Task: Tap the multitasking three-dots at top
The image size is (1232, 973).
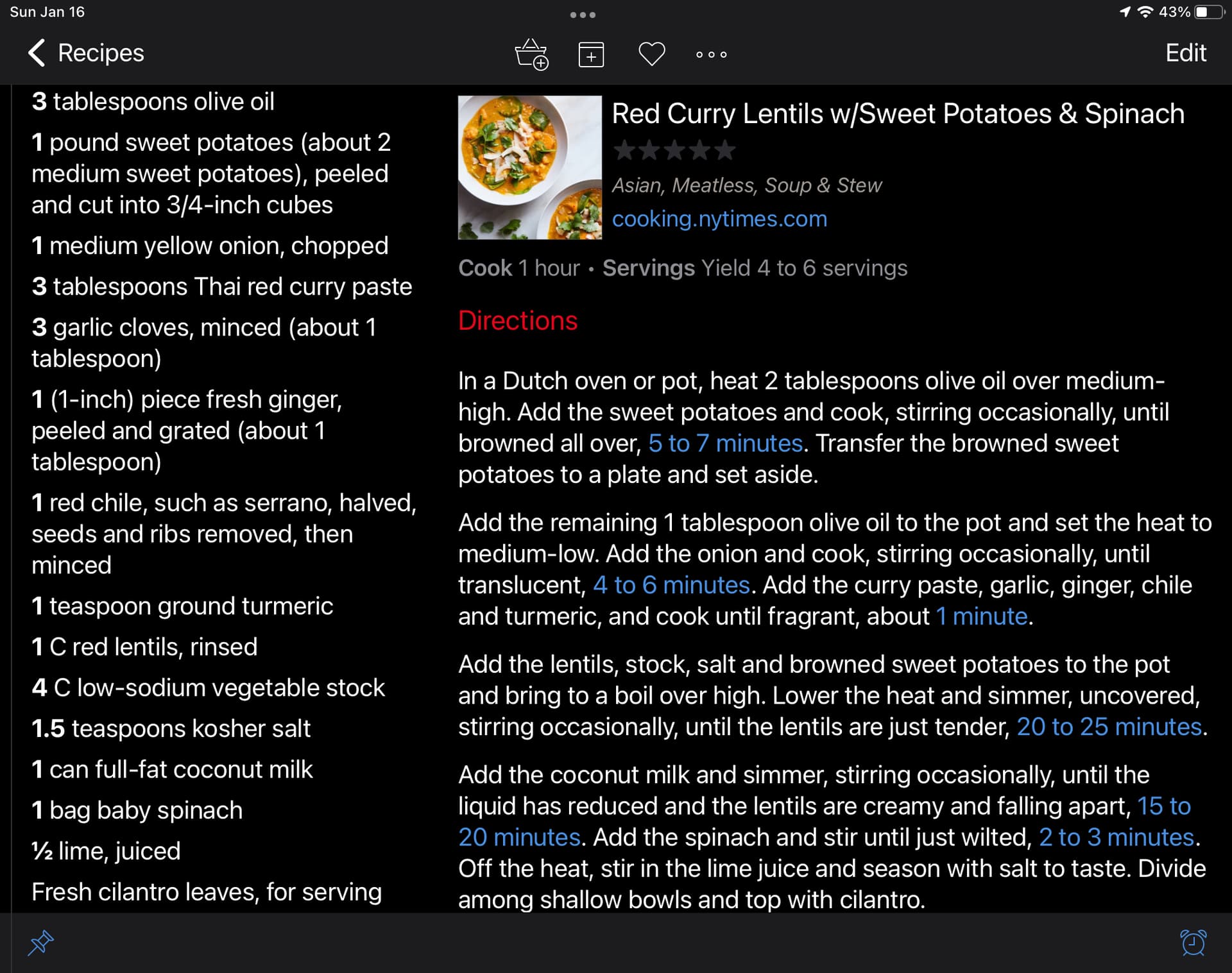Action: [x=583, y=15]
